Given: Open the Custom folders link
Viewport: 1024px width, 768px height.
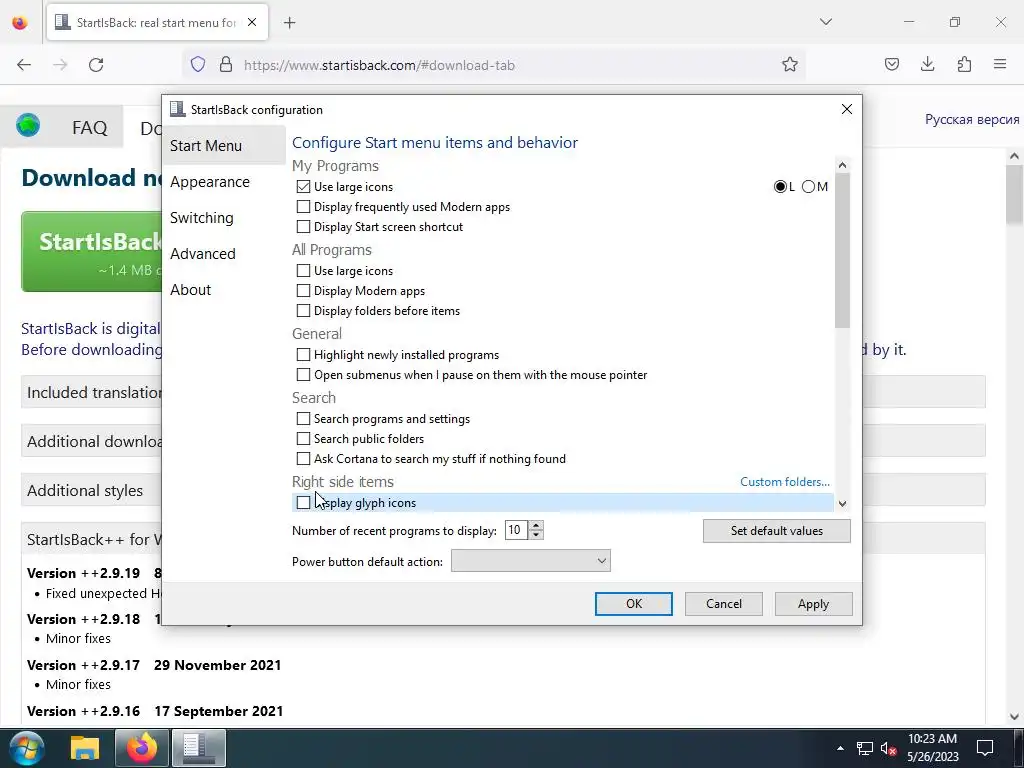Looking at the screenshot, I should point(785,482).
